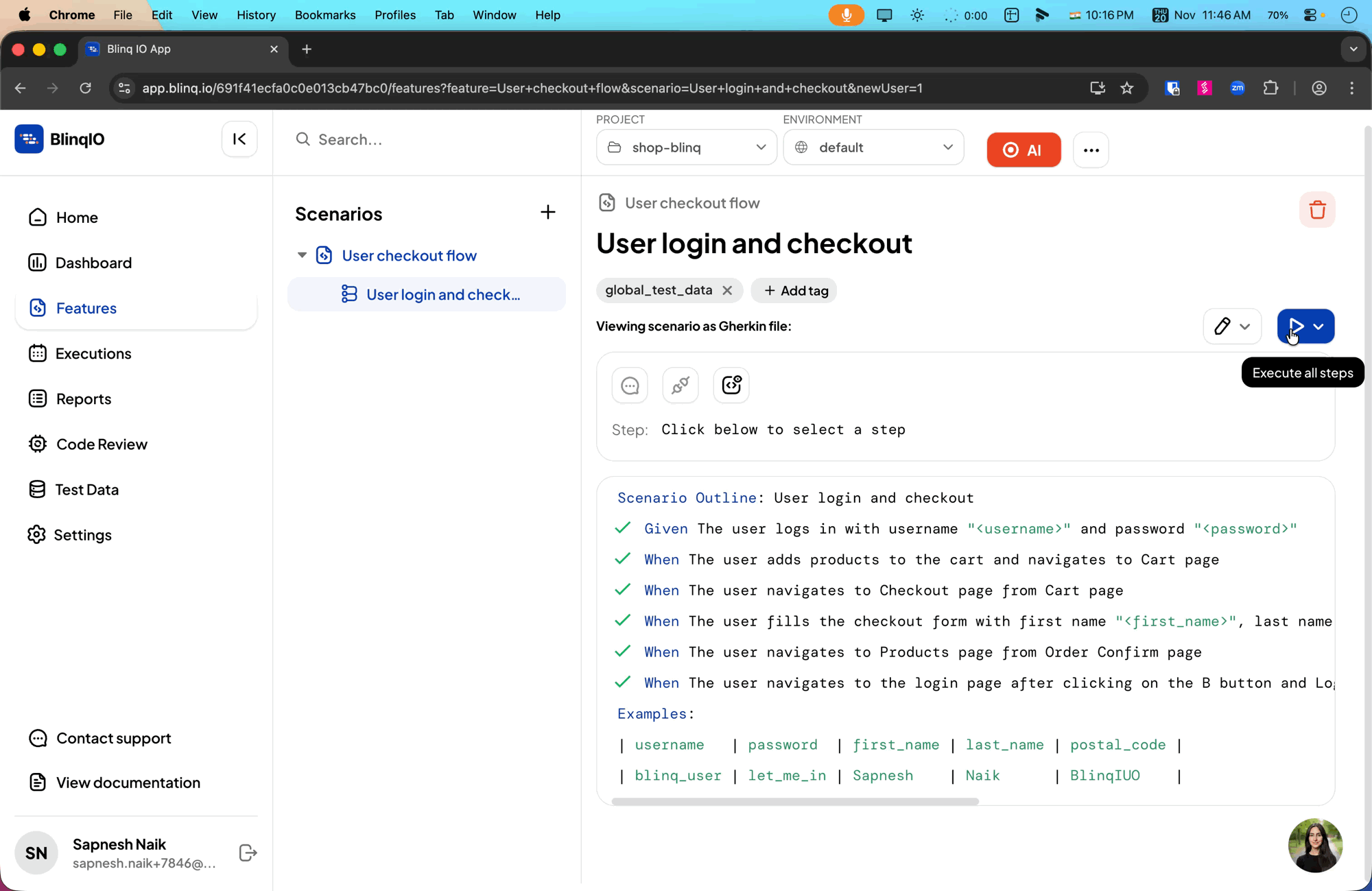This screenshot has height=891, width=1372.
Task: Expand the pencil edit options dropdown
Action: pos(1245,326)
